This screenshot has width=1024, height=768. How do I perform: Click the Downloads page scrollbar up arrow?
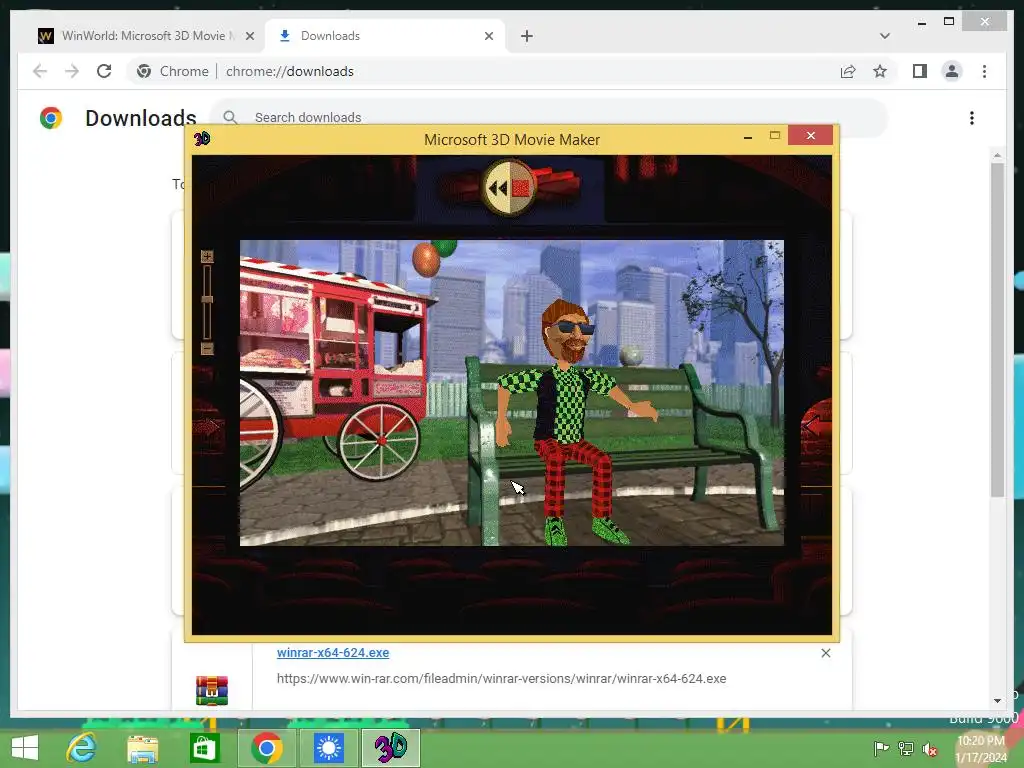(997, 155)
